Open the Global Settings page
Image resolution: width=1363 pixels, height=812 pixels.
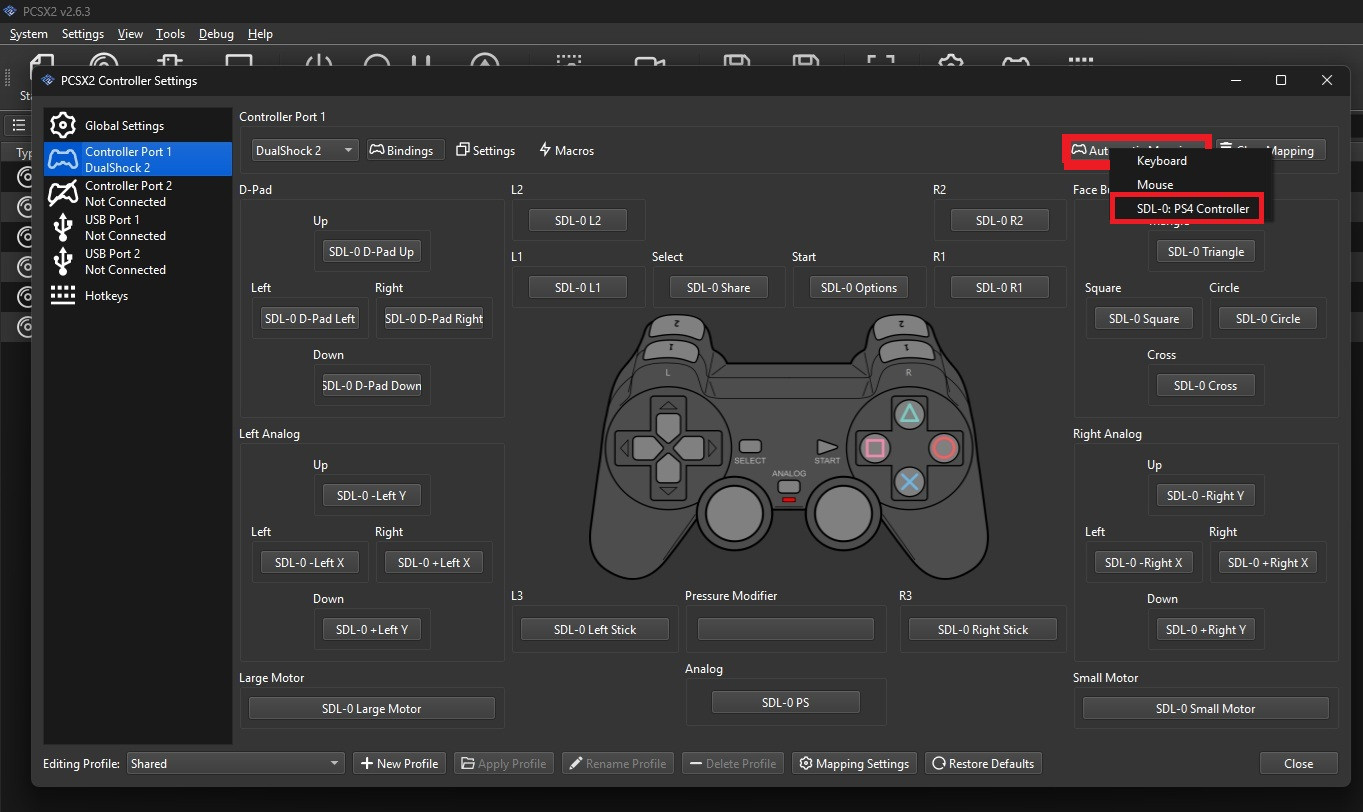click(138, 126)
